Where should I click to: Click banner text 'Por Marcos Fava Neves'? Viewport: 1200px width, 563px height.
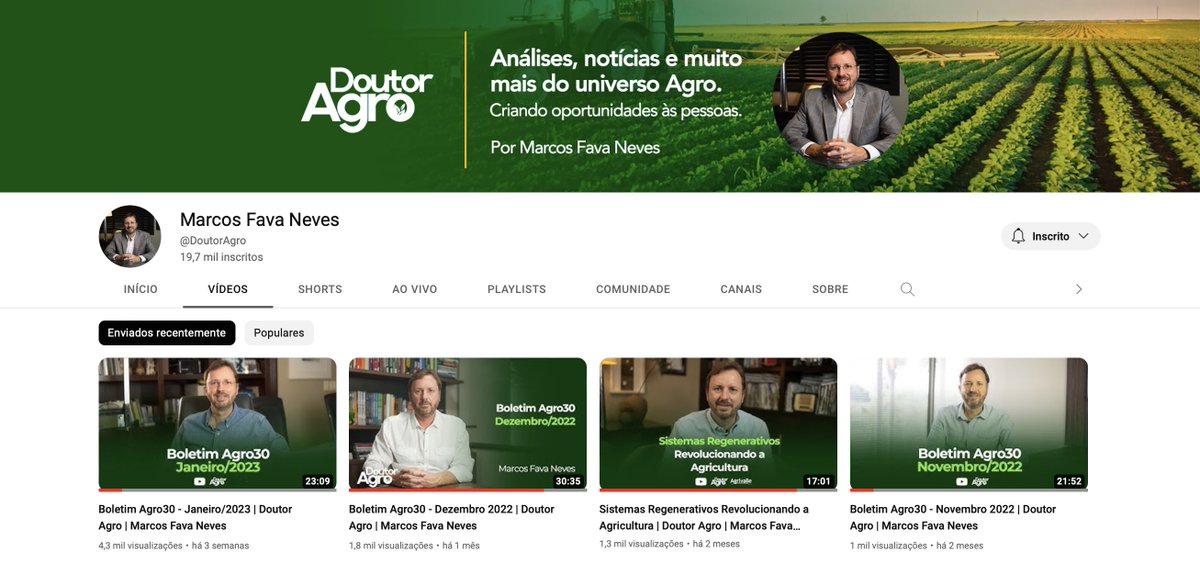click(575, 147)
